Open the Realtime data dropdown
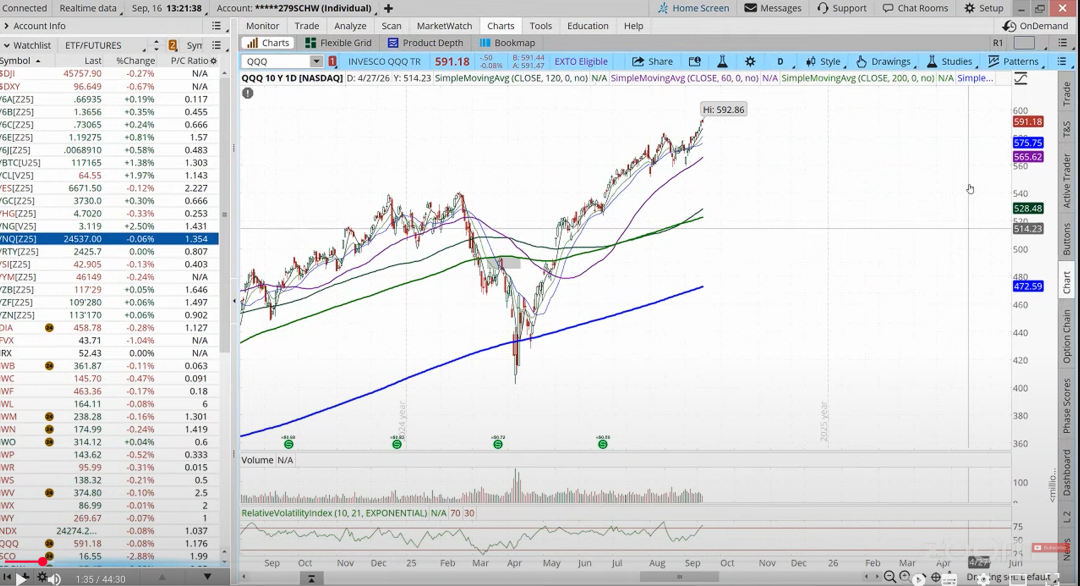The height and width of the screenshot is (586, 1080). tap(90, 8)
